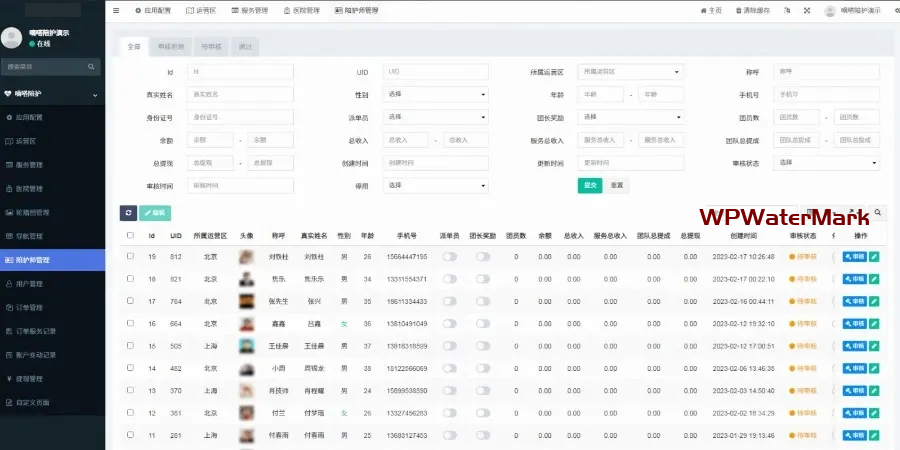Toggle 派单员 switch for 刘胜杜

tap(449, 257)
